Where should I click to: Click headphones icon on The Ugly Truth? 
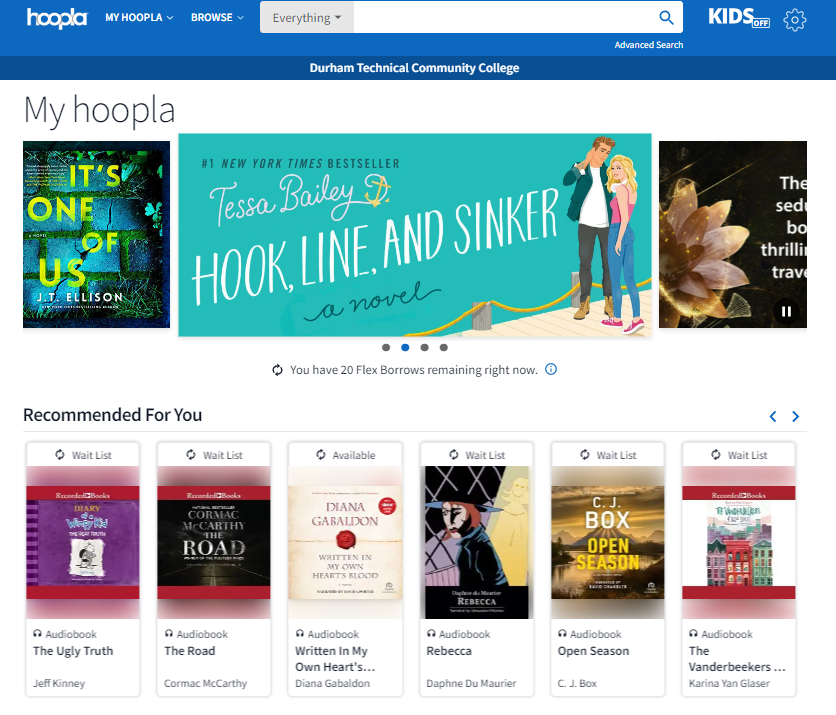[37, 633]
